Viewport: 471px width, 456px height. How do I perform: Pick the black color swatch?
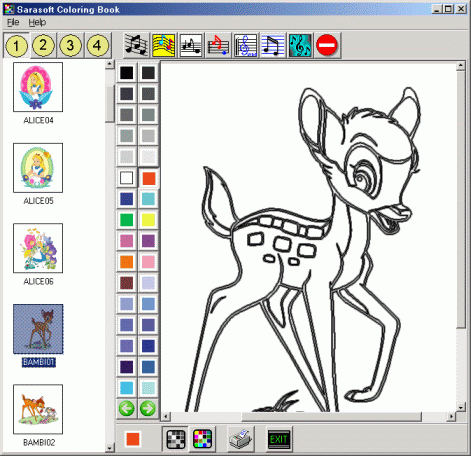click(x=126, y=73)
